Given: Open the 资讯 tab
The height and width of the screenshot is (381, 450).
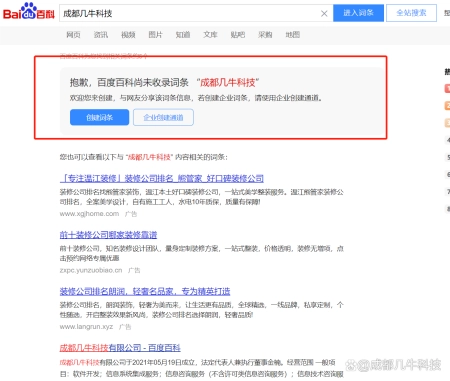Looking at the screenshot, I should coord(101,35).
